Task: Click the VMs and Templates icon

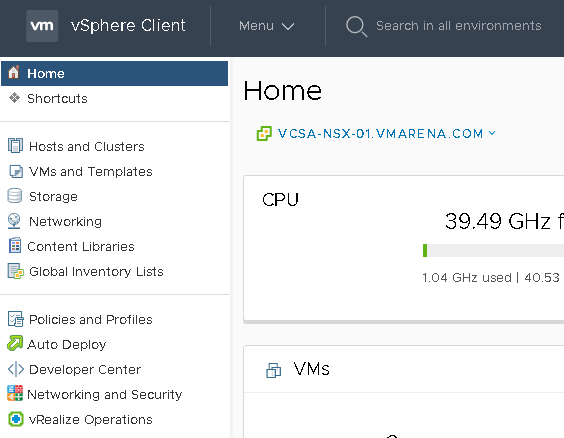Action: pyautogui.click(x=15, y=171)
